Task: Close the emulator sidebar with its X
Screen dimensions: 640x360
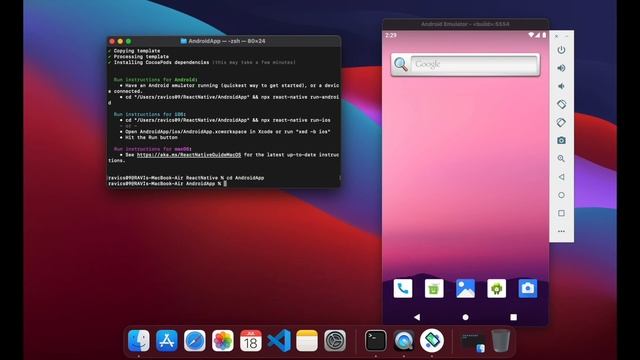Action: [556, 36]
